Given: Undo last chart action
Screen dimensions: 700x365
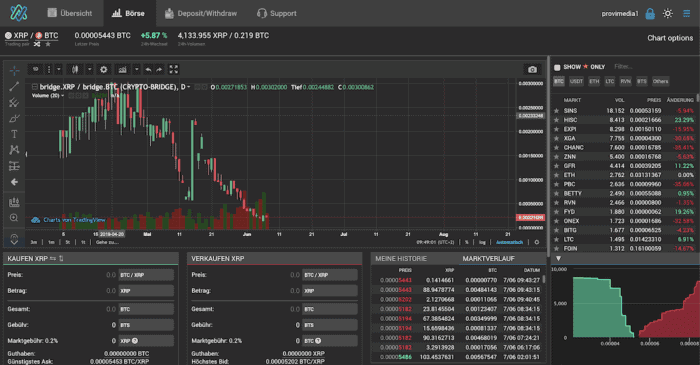Looking at the screenshot, I should 148,70.
